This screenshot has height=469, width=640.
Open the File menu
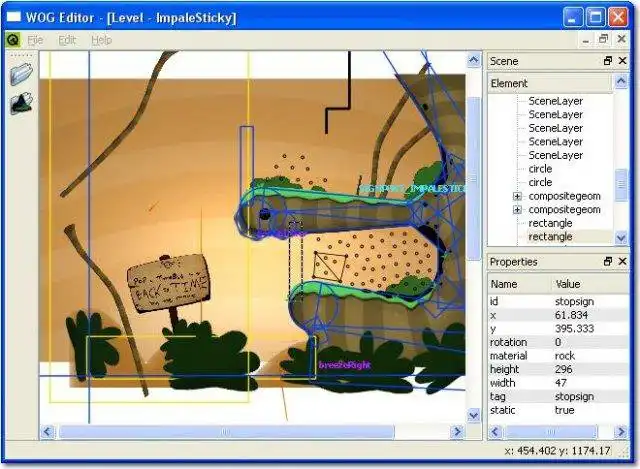point(35,40)
